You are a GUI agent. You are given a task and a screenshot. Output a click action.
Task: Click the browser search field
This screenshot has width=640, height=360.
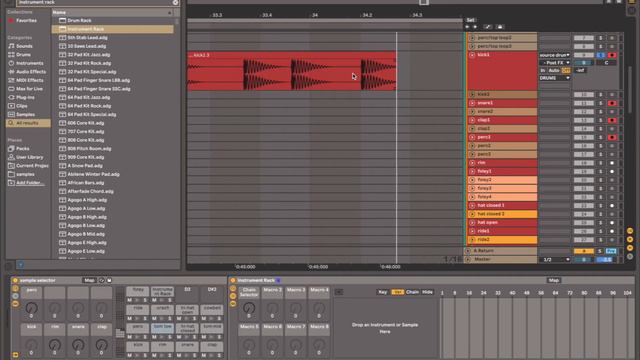point(94,2)
